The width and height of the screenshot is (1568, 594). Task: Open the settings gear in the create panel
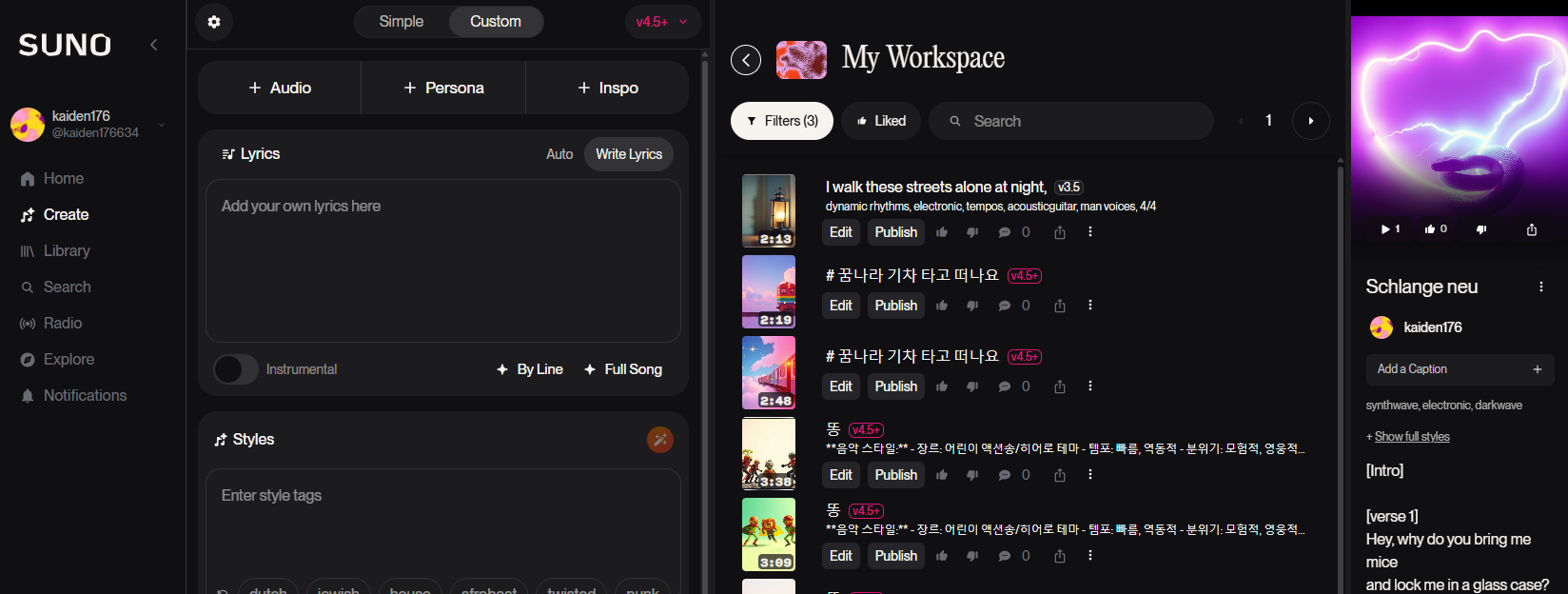pos(214,22)
